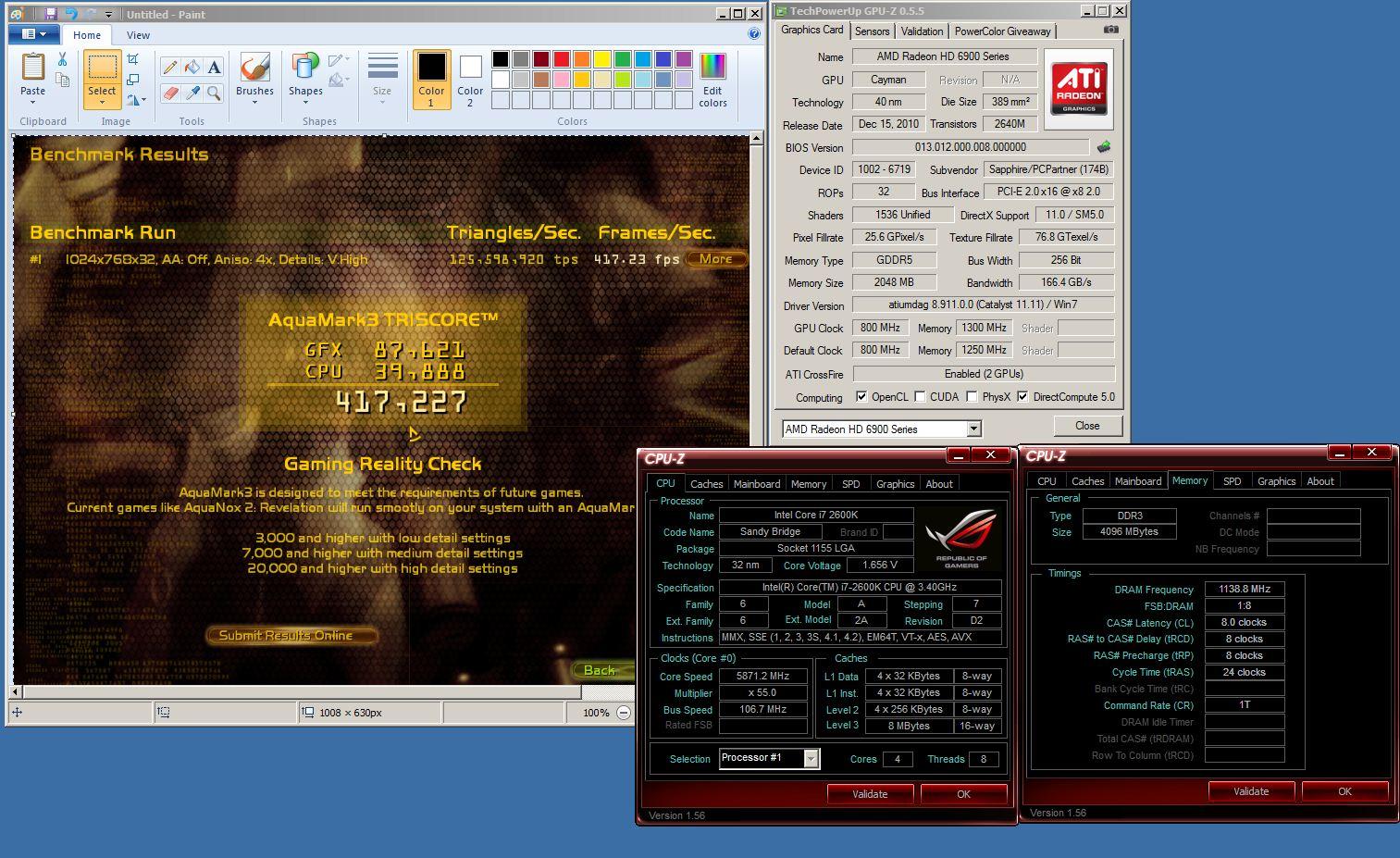Click the BIOS Version value field in GPU-Z

(x=971, y=147)
